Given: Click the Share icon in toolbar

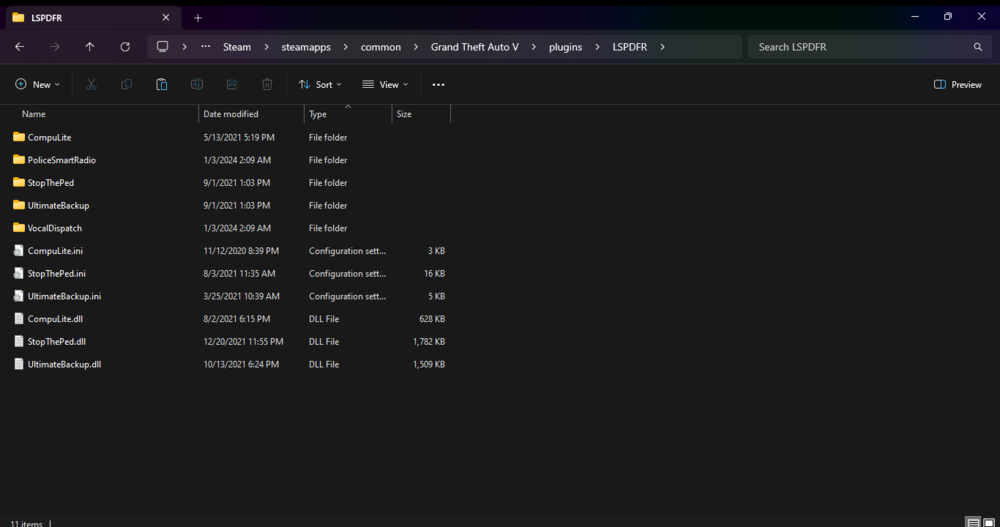Looking at the screenshot, I should click(232, 85).
